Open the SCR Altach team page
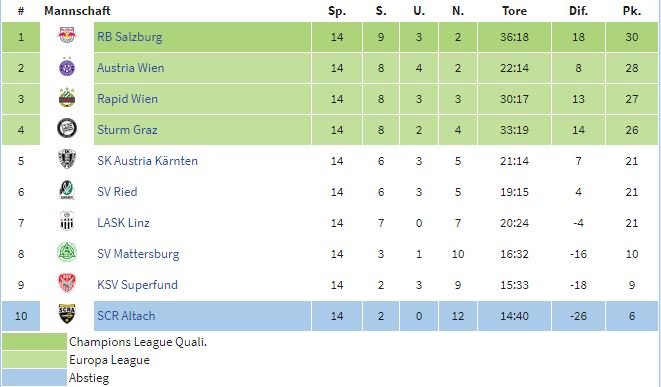The height and width of the screenshot is (387, 661). coord(126,316)
